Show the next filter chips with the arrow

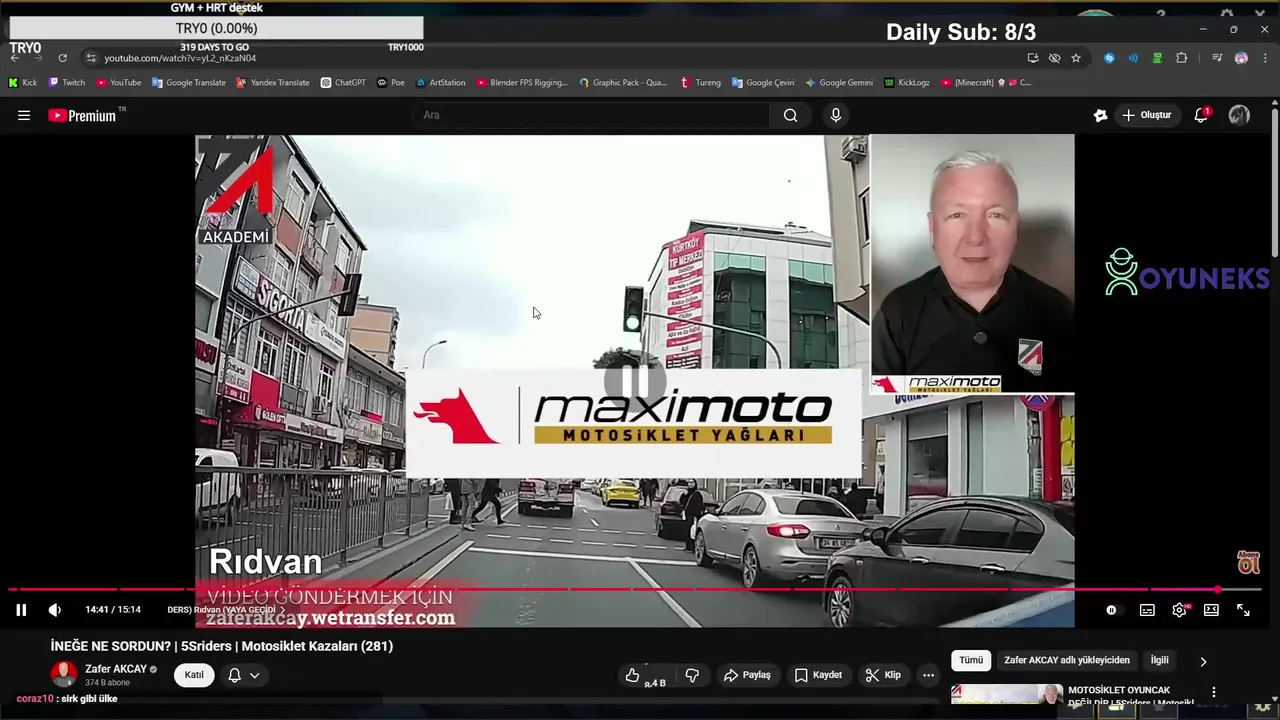1203,661
